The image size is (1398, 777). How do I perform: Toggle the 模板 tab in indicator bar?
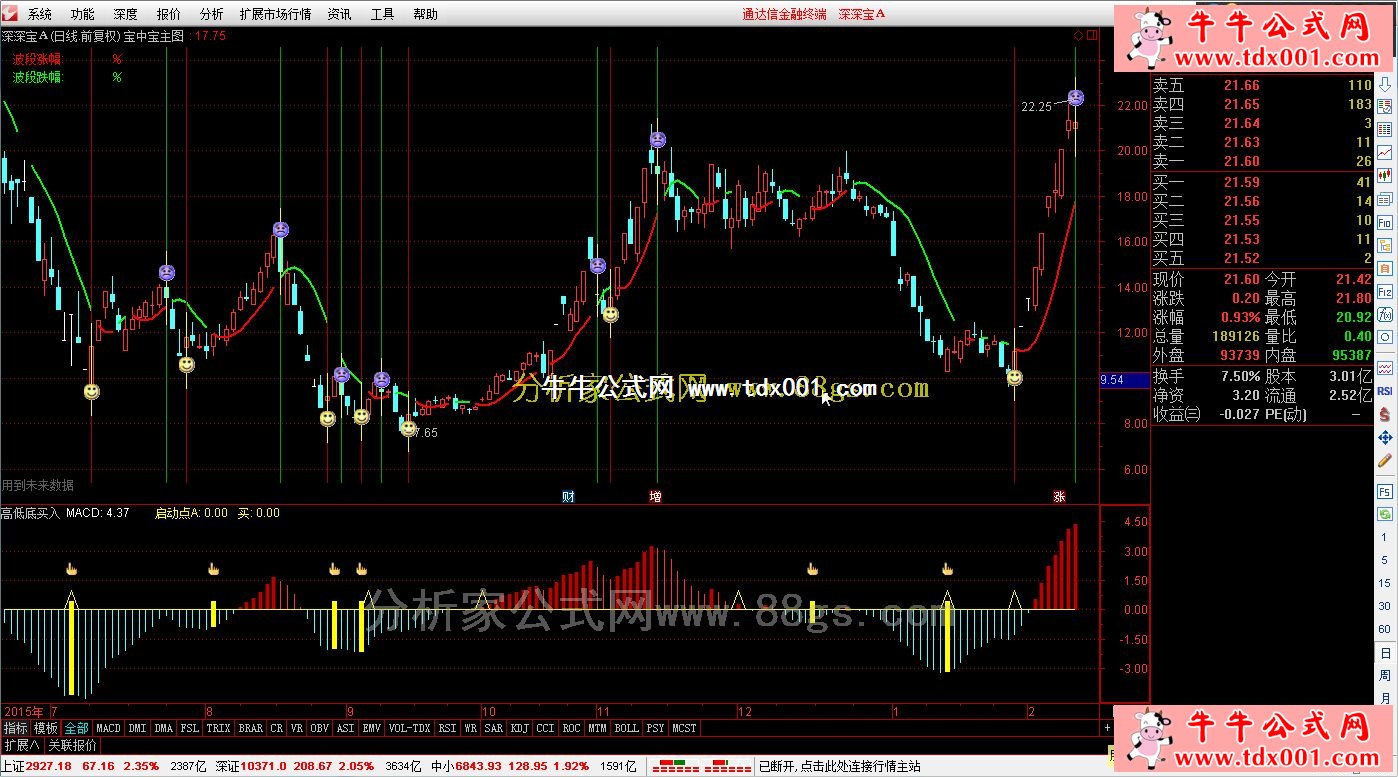[x=46, y=728]
